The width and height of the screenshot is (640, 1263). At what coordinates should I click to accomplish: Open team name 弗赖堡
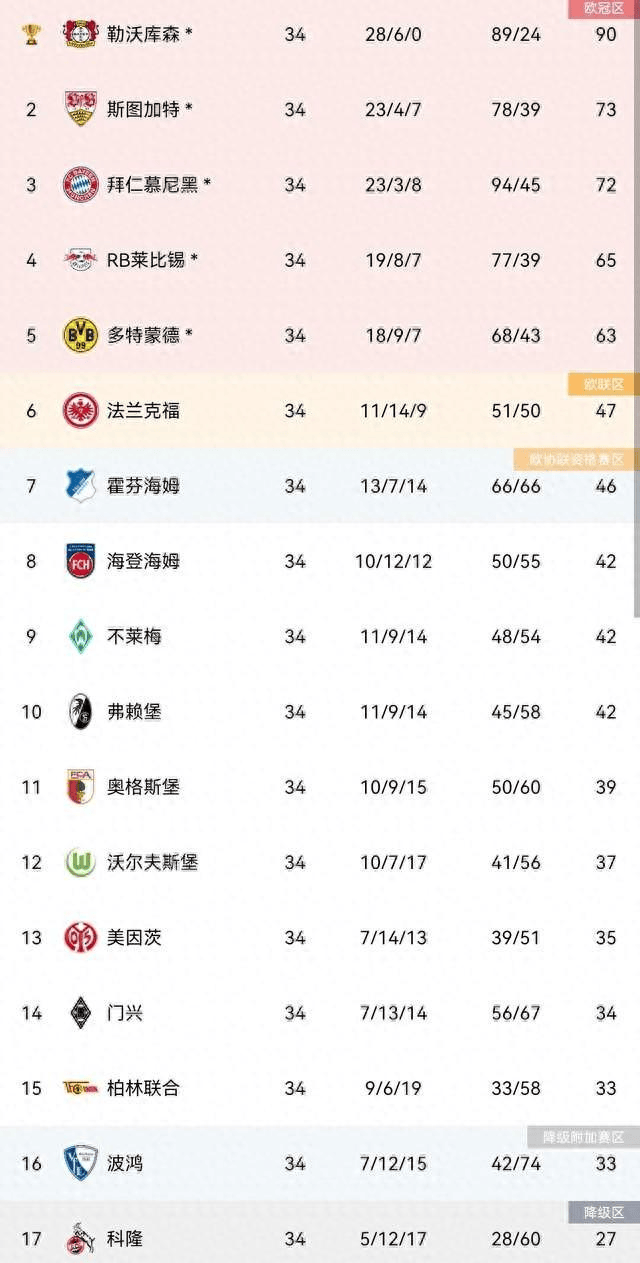click(x=134, y=712)
